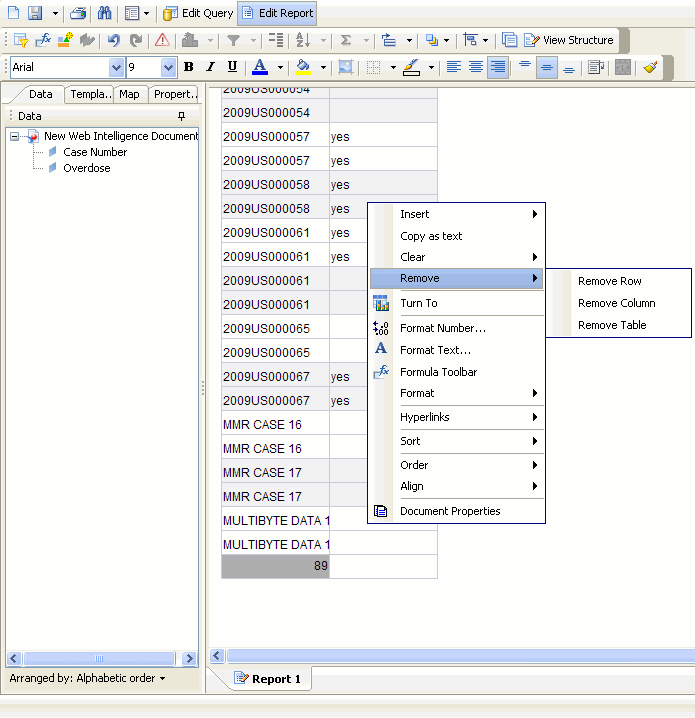695x718 pixels.
Task: Click the Edit Query button
Action: [x=198, y=13]
